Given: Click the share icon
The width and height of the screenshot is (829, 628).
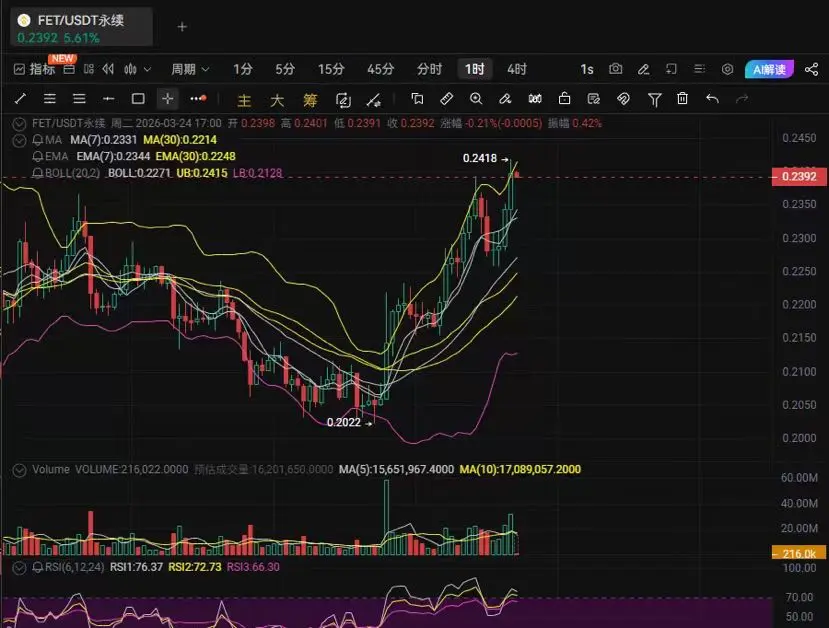Looking at the screenshot, I should click(812, 69).
